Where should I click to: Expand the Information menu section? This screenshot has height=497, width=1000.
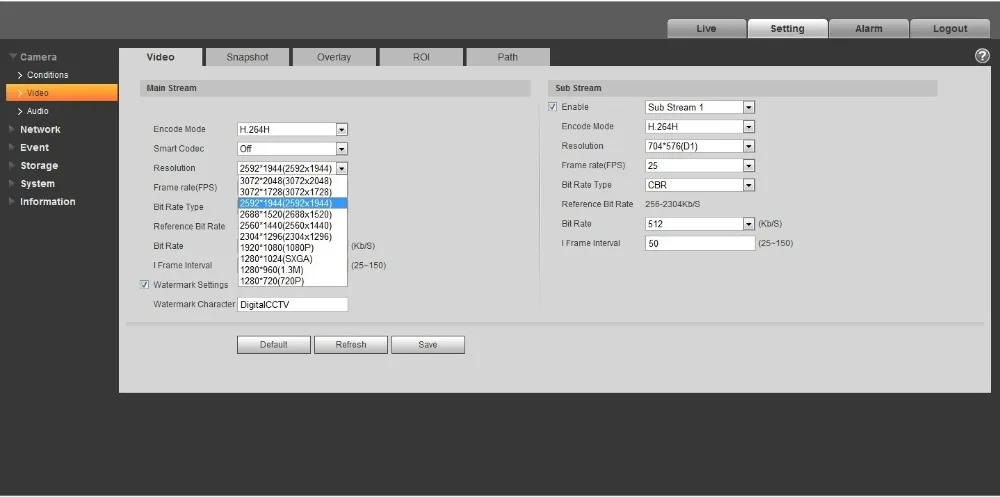click(x=47, y=202)
